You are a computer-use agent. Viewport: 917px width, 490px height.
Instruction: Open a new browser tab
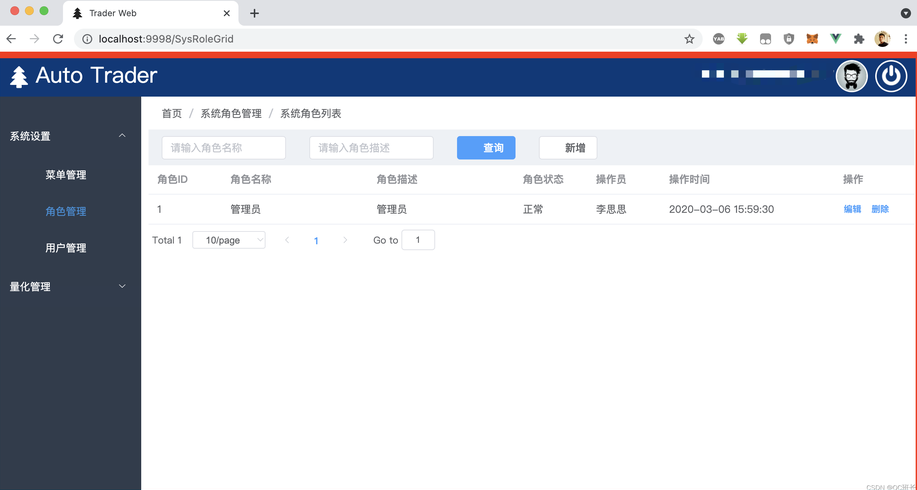pyautogui.click(x=254, y=13)
